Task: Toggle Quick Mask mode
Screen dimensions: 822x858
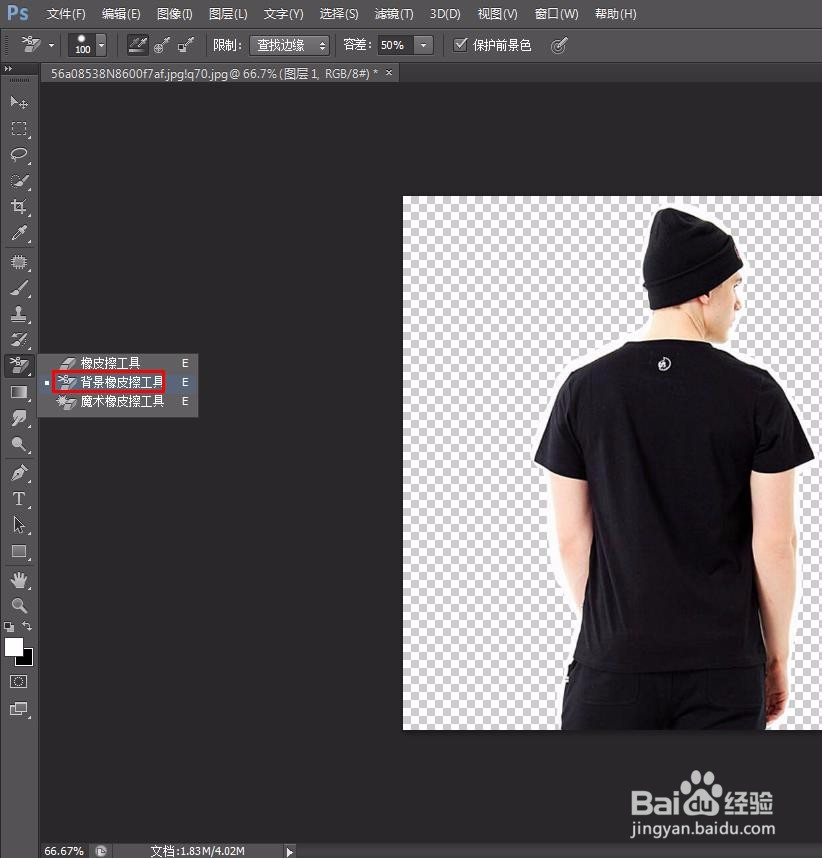Action: pyautogui.click(x=19, y=682)
